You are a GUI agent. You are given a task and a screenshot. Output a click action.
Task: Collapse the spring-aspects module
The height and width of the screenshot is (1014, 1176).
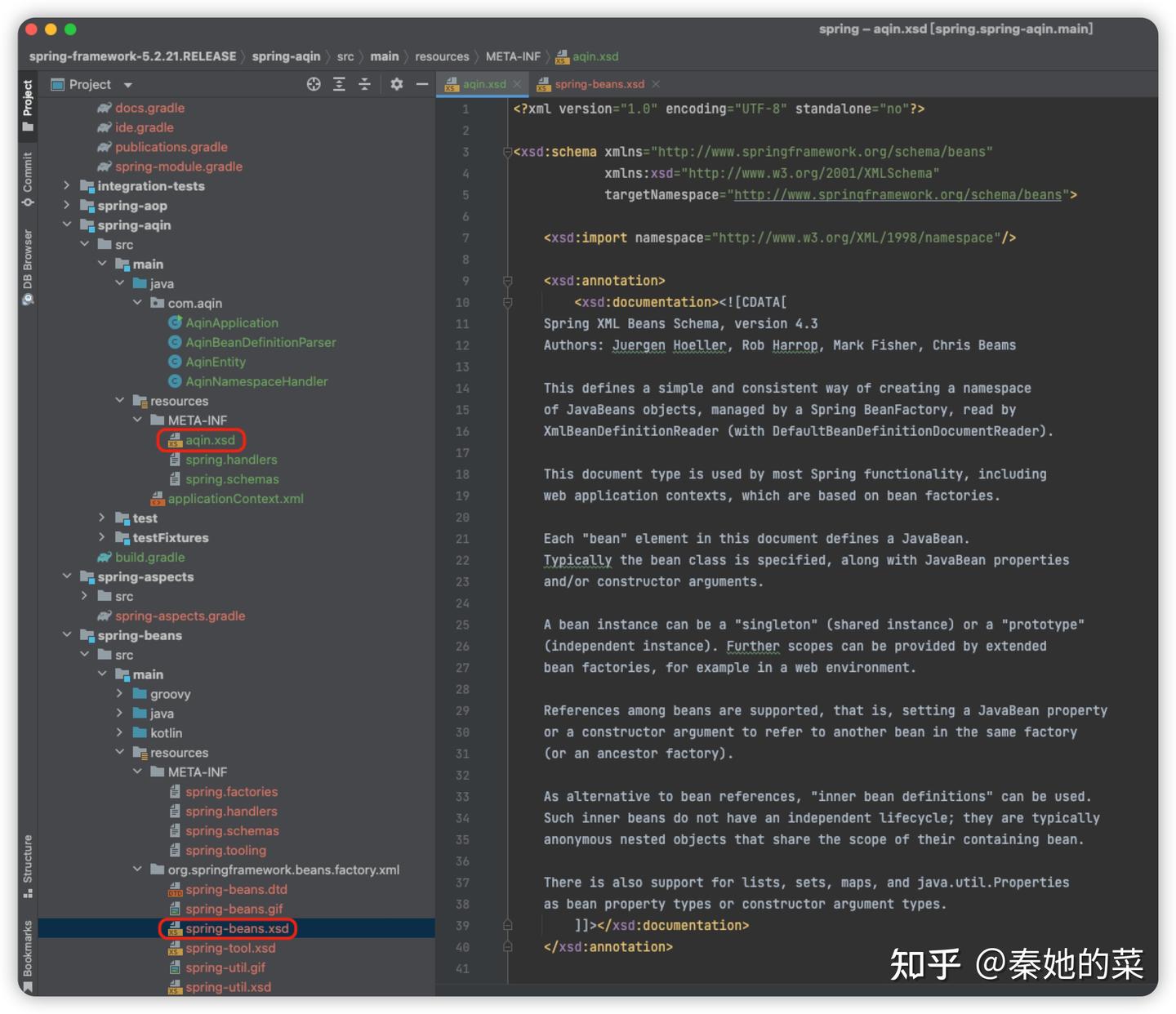(67, 576)
